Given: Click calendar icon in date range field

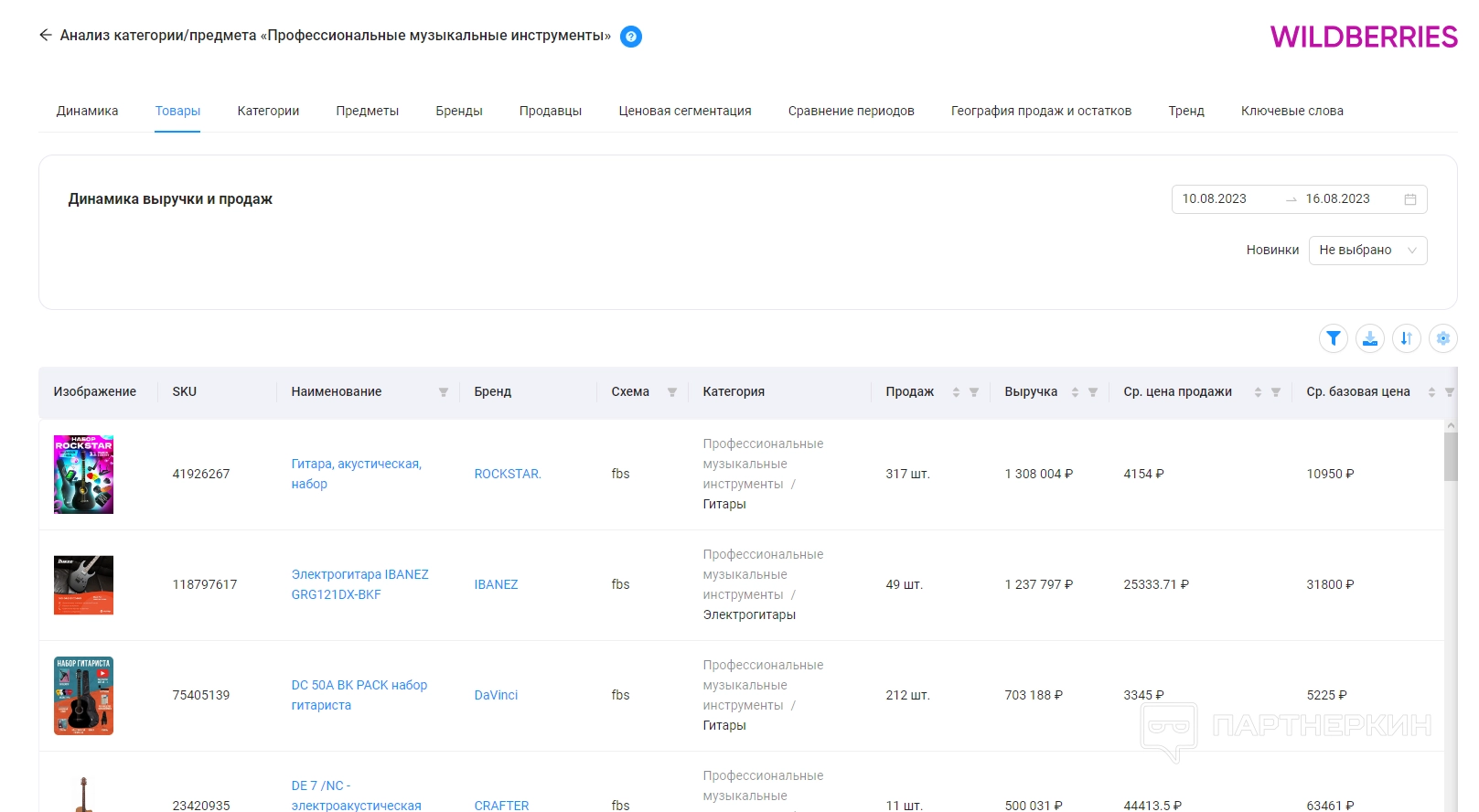Looking at the screenshot, I should [1409, 199].
